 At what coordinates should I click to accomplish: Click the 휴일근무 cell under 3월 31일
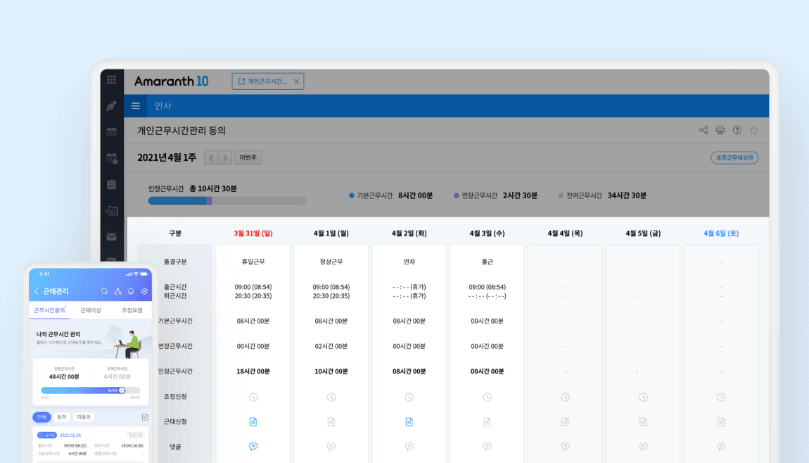pyautogui.click(x=253, y=262)
